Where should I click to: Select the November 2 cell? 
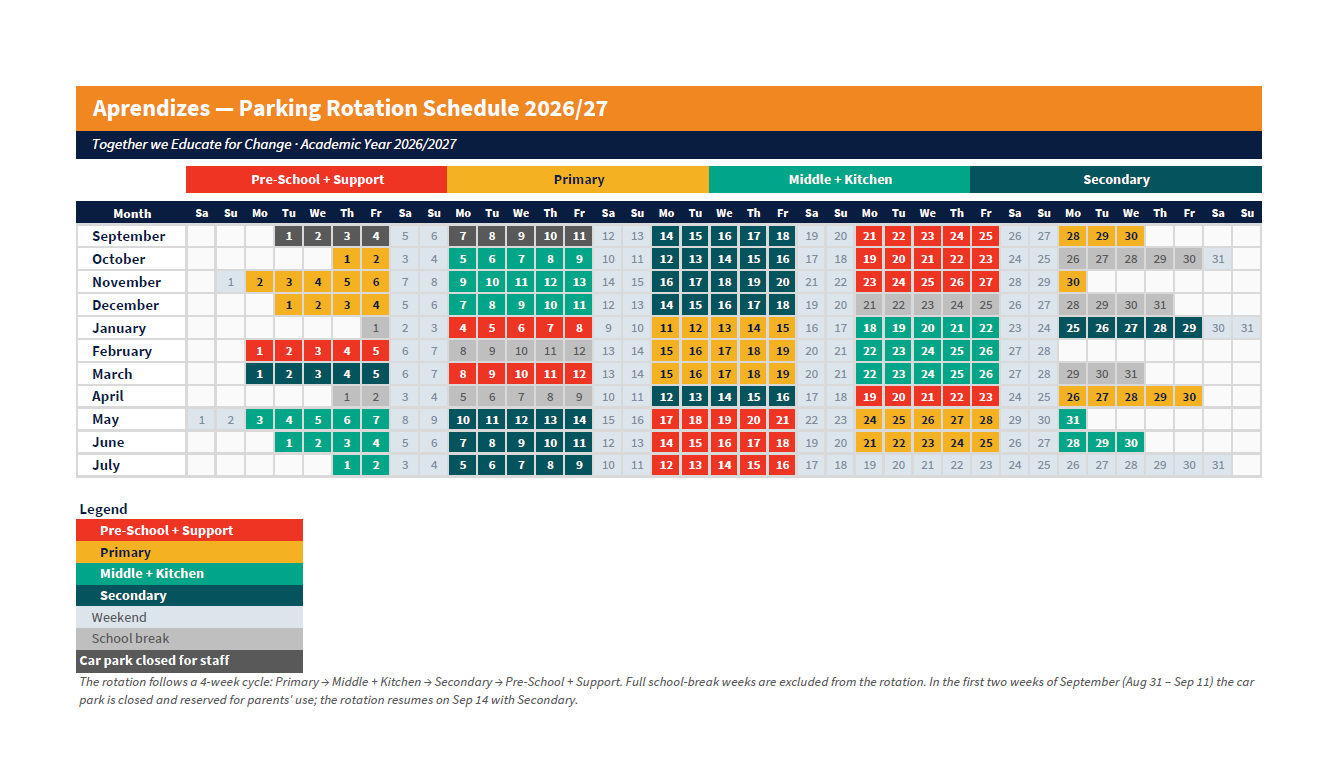(x=260, y=282)
